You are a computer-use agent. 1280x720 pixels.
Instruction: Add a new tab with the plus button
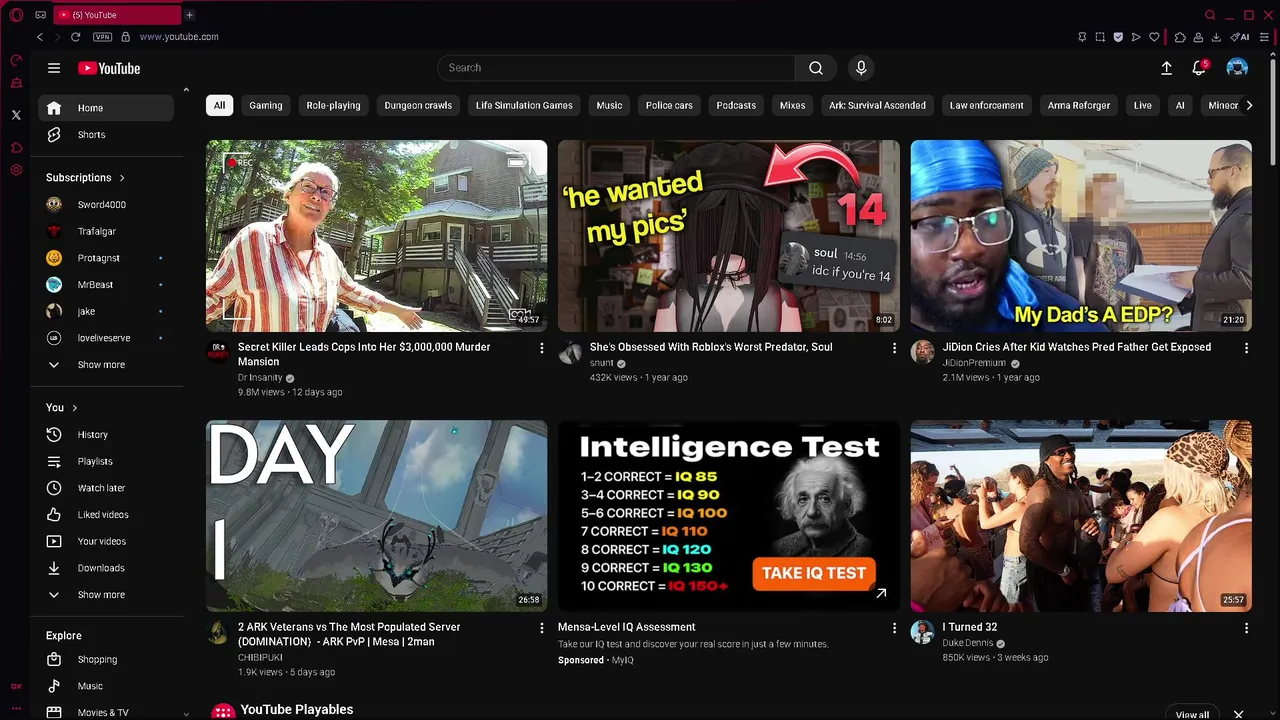click(189, 15)
